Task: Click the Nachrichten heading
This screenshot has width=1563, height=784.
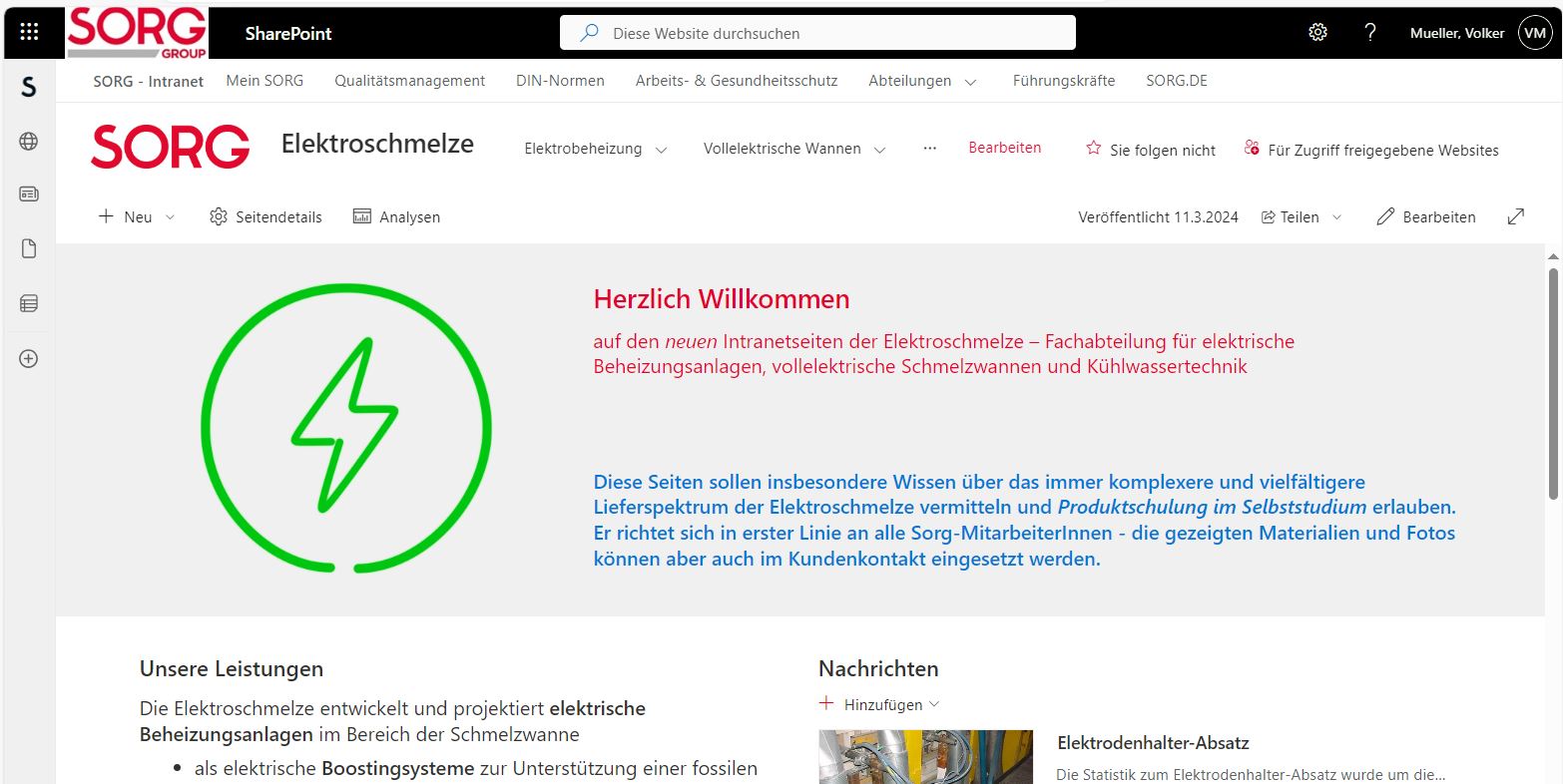Action: tap(878, 668)
